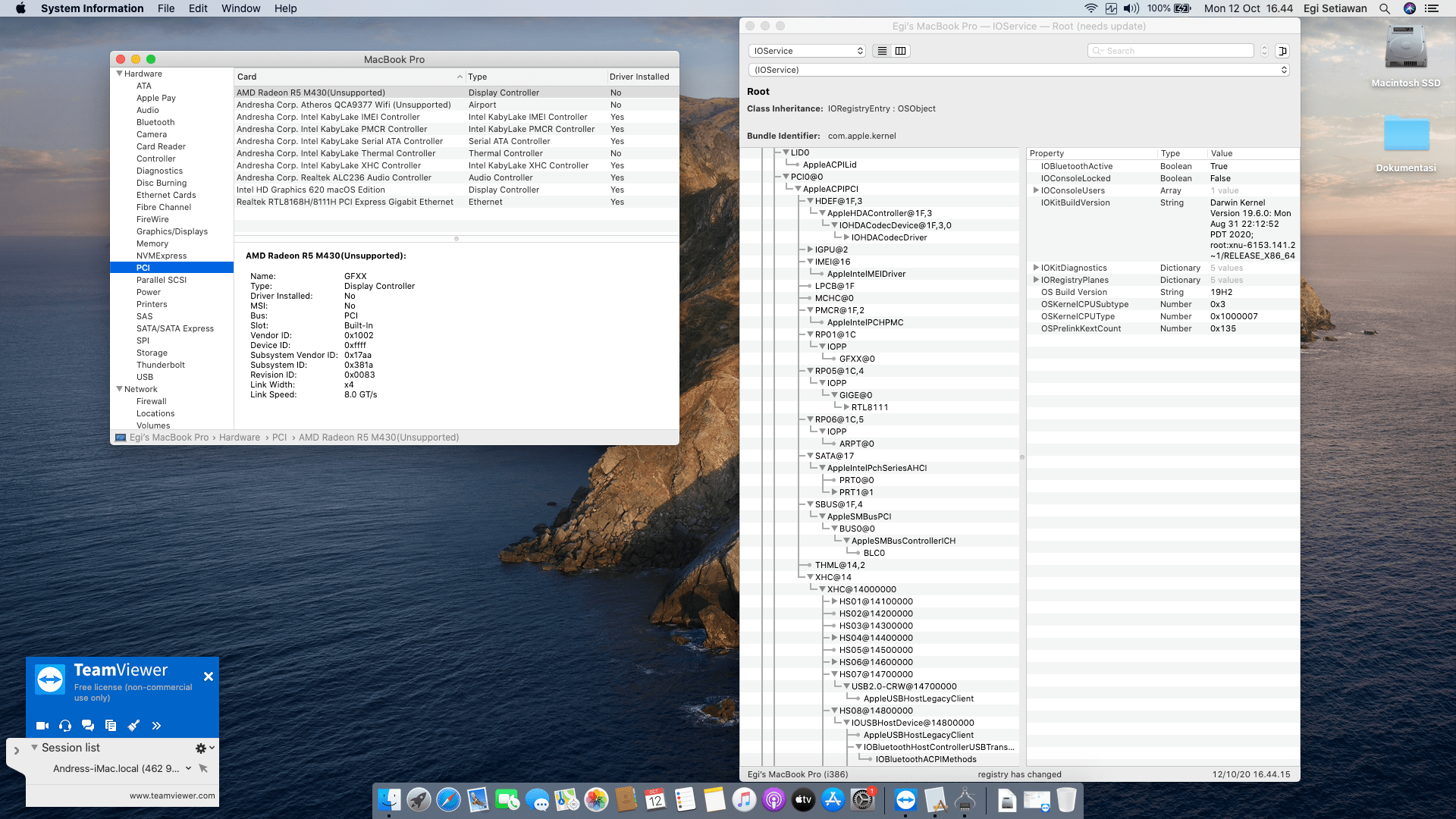Open the Window menu in menu bar
Viewport: 1456px width, 819px height.
240,8
